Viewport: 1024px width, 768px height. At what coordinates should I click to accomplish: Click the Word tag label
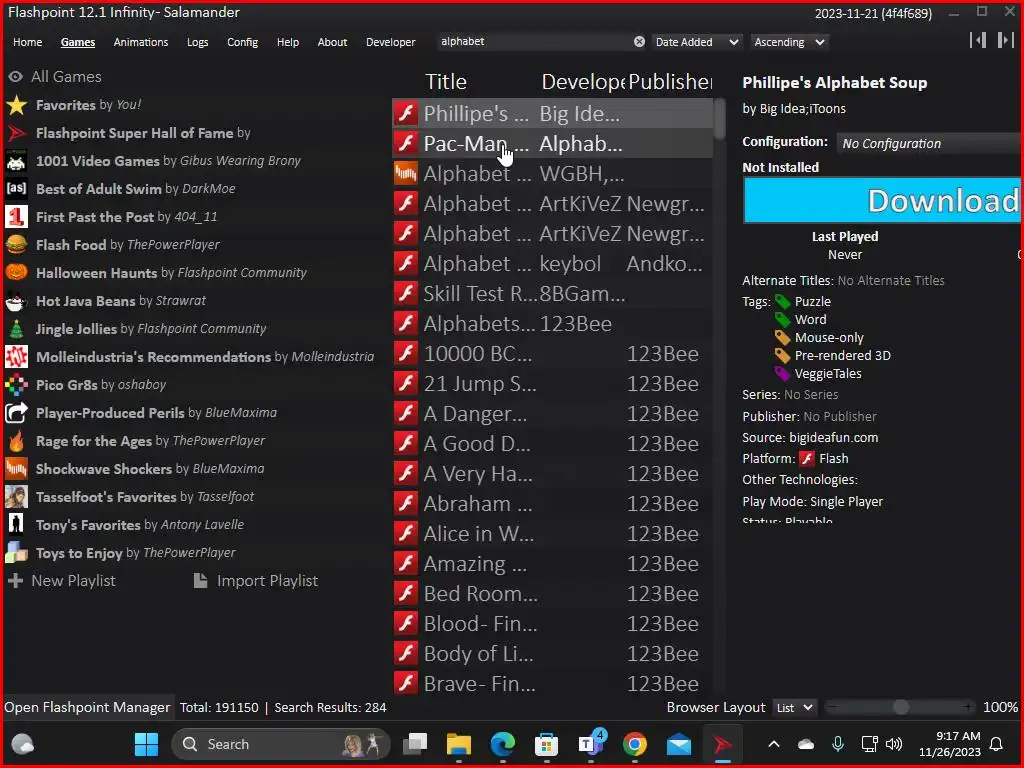coord(810,320)
